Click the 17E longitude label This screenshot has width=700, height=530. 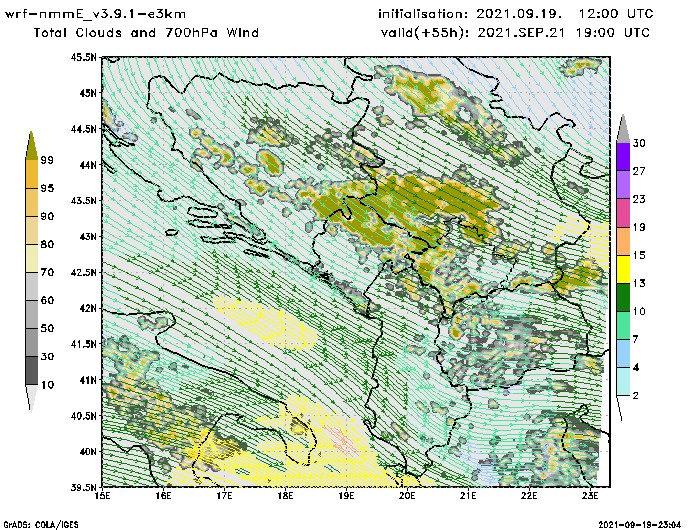click(x=225, y=496)
